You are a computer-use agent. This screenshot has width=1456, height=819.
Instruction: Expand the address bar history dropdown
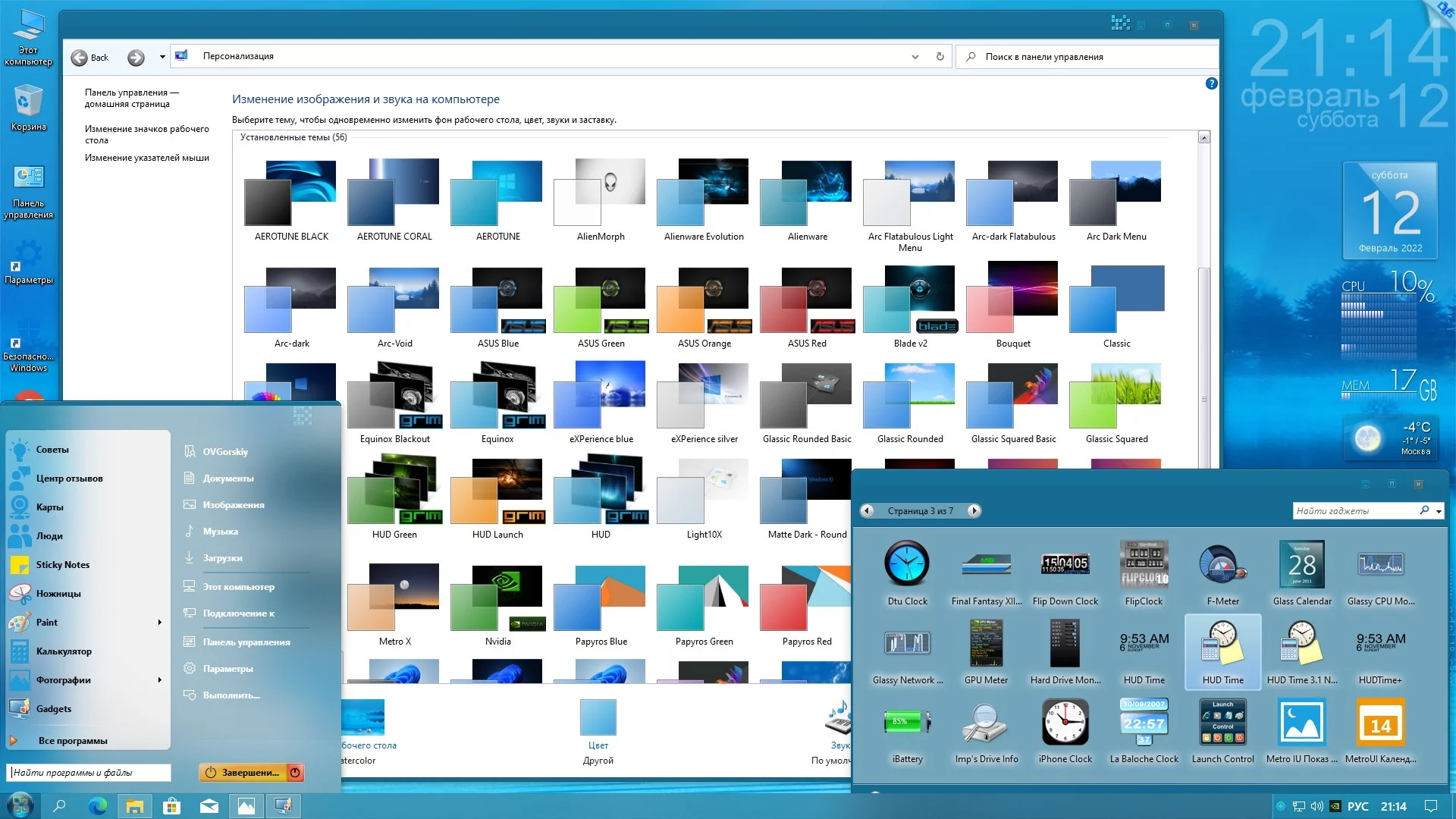tap(915, 57)
